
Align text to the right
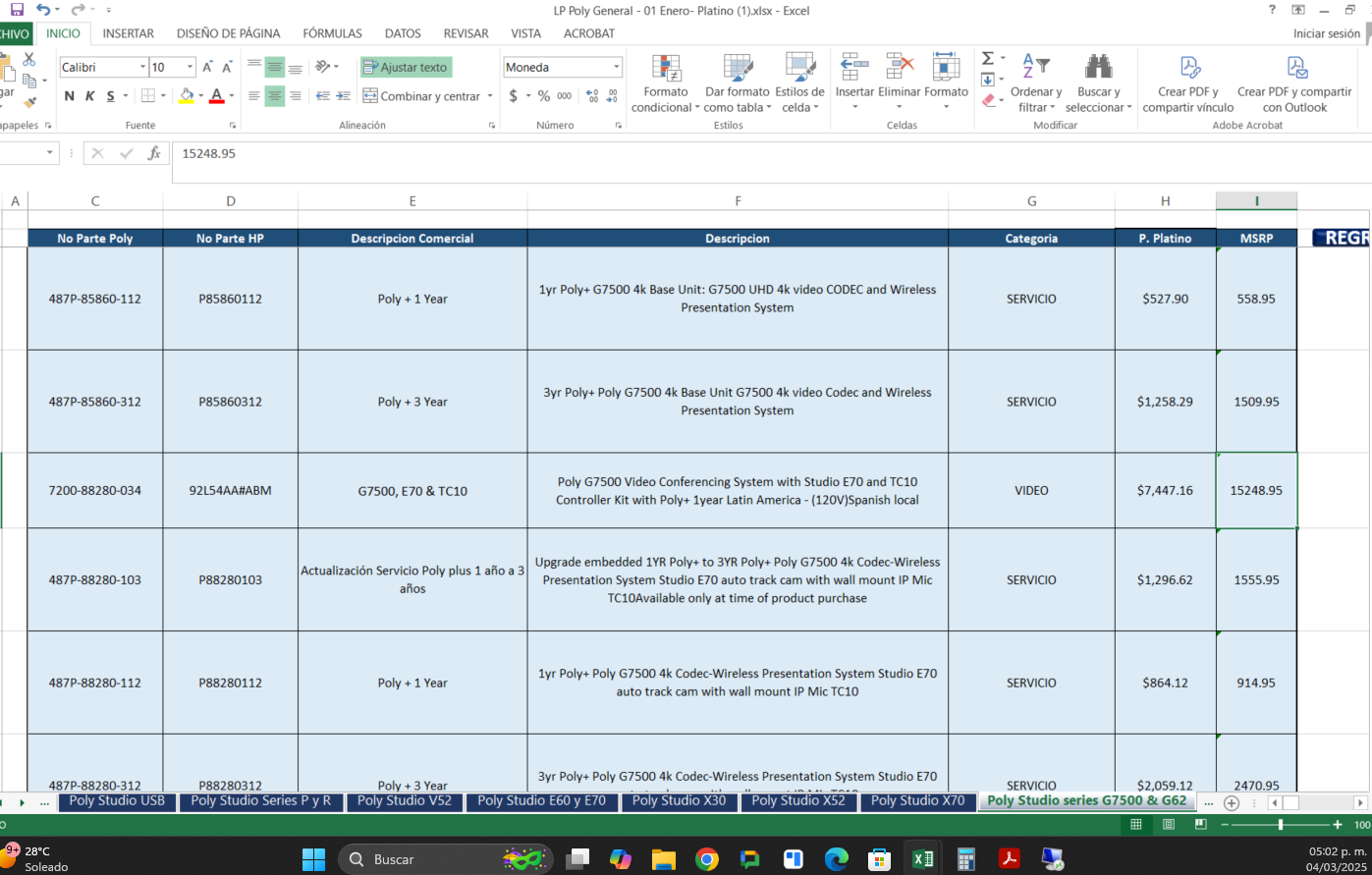(295, 96)
